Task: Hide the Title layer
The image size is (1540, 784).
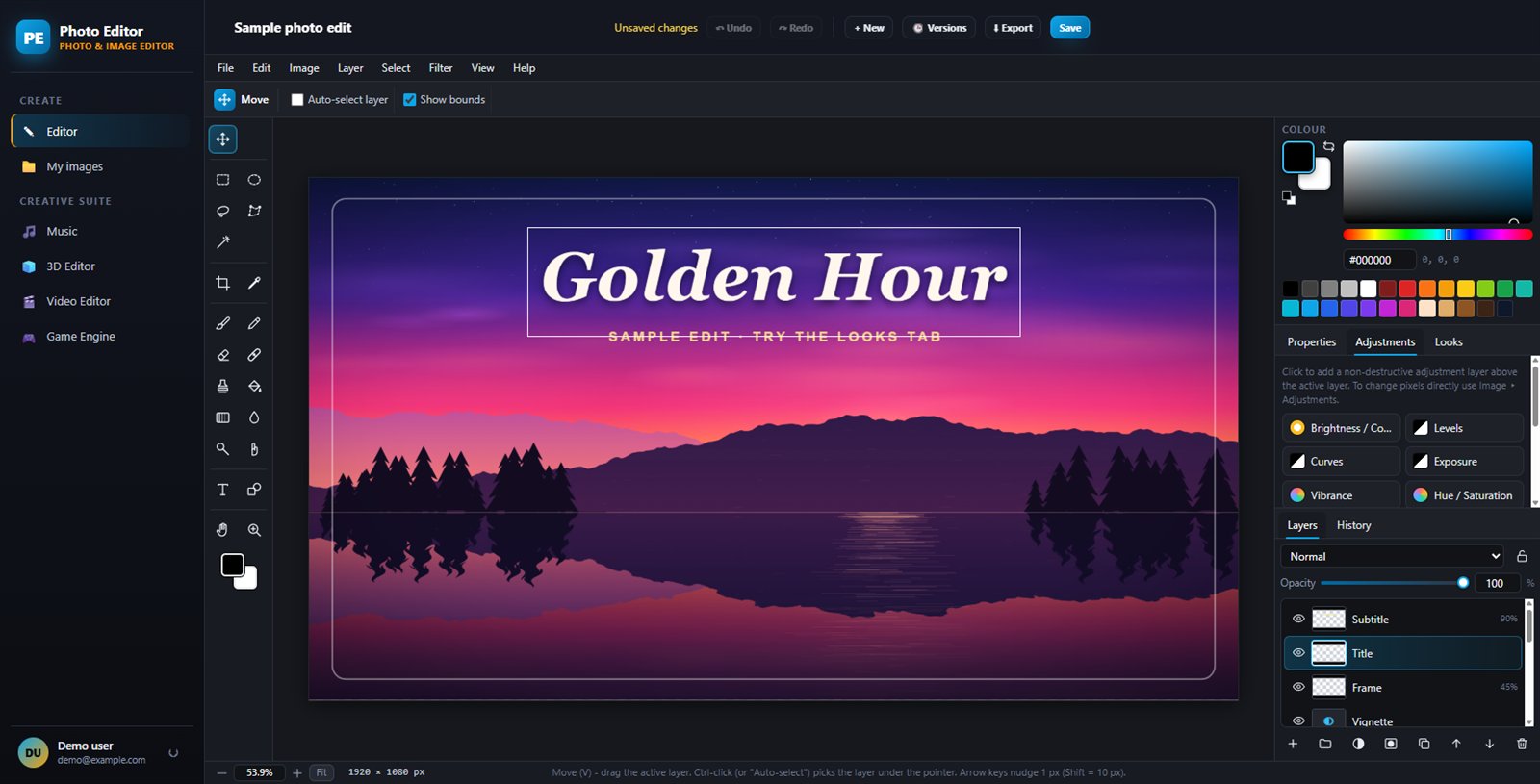Action: [x=1298, y=653]
